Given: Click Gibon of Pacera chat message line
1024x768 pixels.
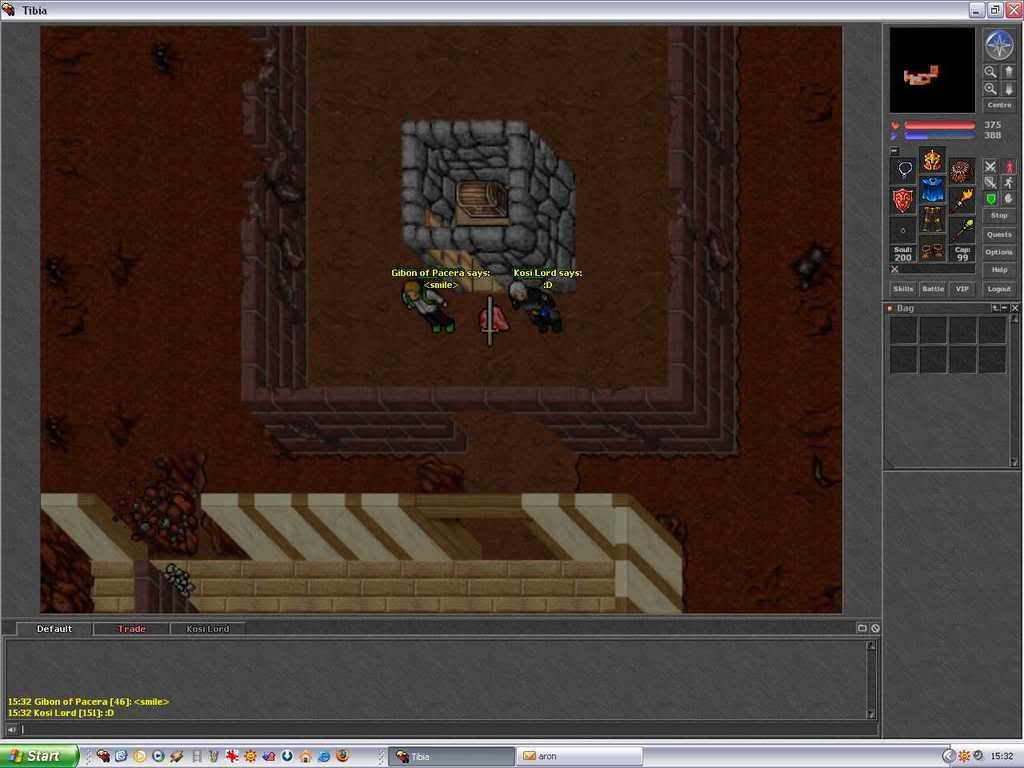Looking at the screenshot, I should click(x=88, y=701).
